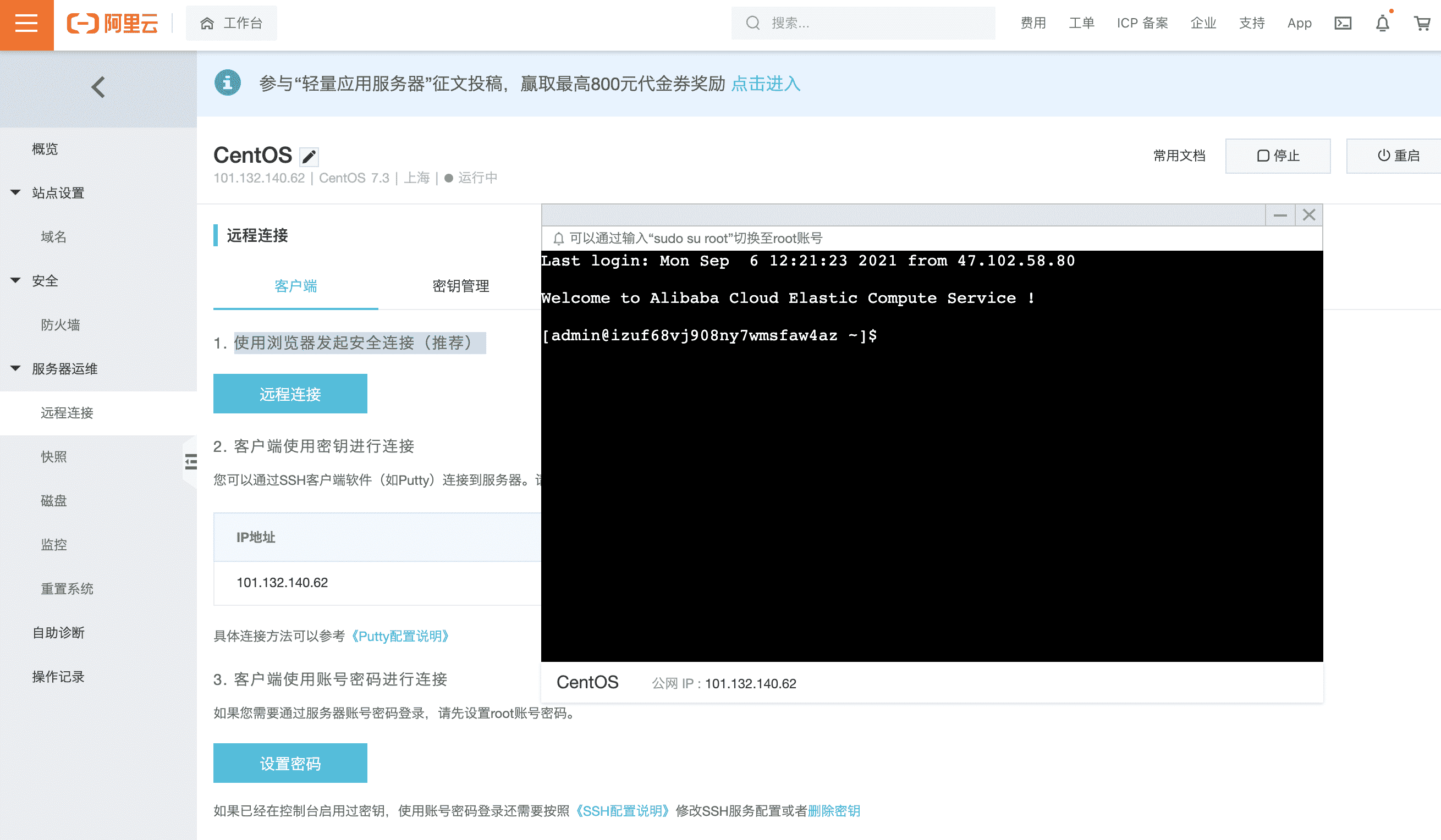
Task: Select 重置系统 in the sidebar
Action: pos(67,589)
